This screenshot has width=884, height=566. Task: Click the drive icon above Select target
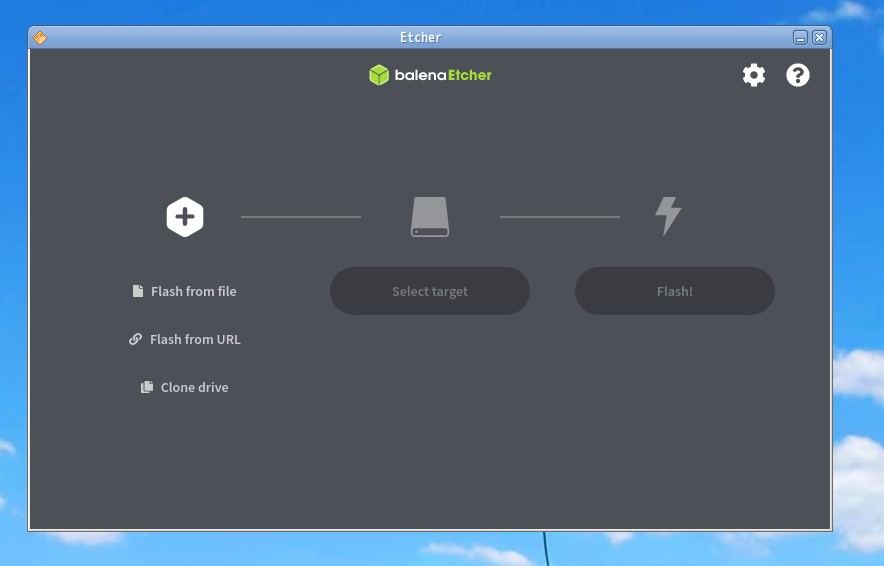coord(430,216)
